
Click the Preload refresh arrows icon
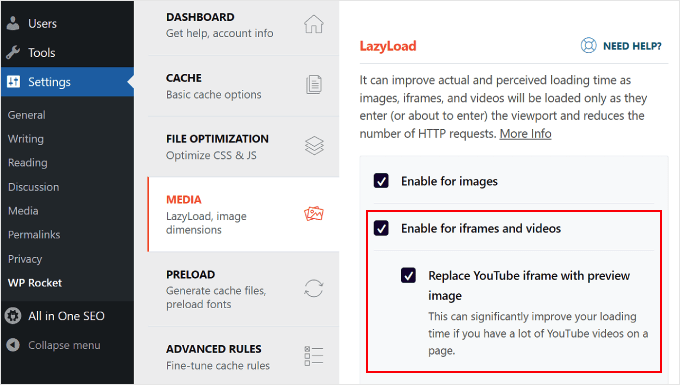pos(314,288)
